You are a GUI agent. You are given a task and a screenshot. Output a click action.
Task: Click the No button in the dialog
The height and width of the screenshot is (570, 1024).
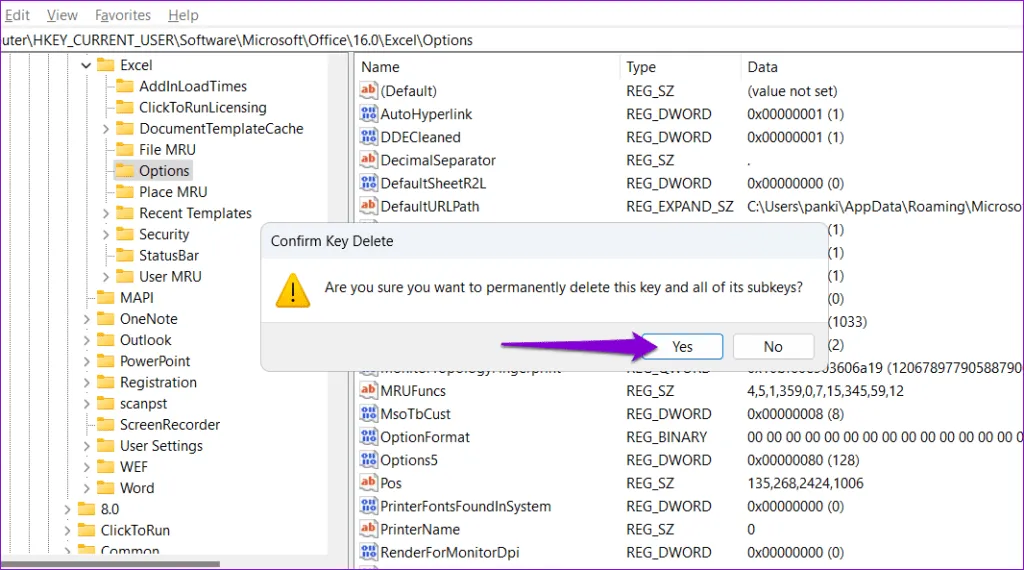click(x=773, y=346)
